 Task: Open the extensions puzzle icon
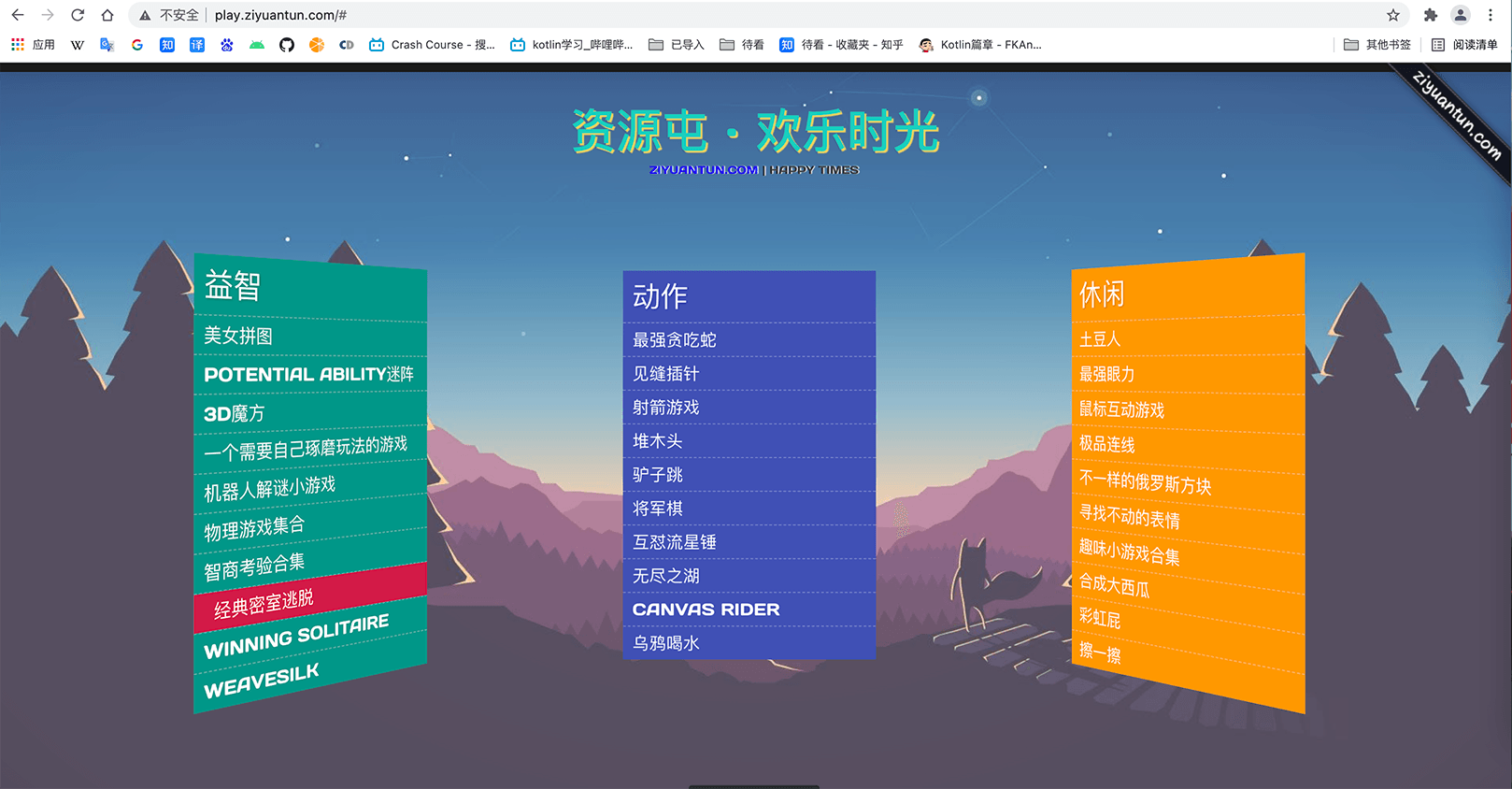coord(1430,15)
